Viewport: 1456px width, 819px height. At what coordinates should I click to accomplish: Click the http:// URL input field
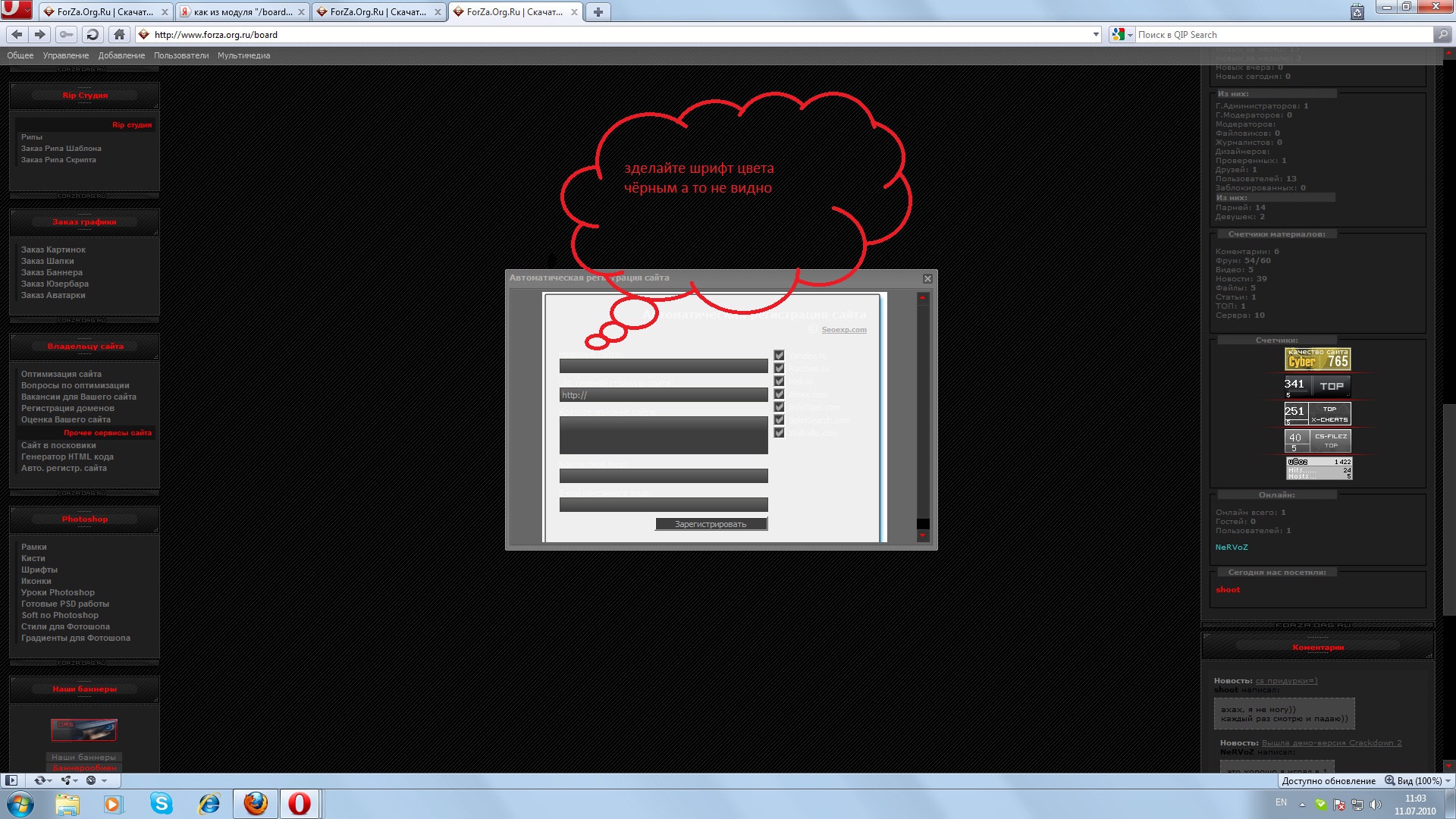(664, 395)
